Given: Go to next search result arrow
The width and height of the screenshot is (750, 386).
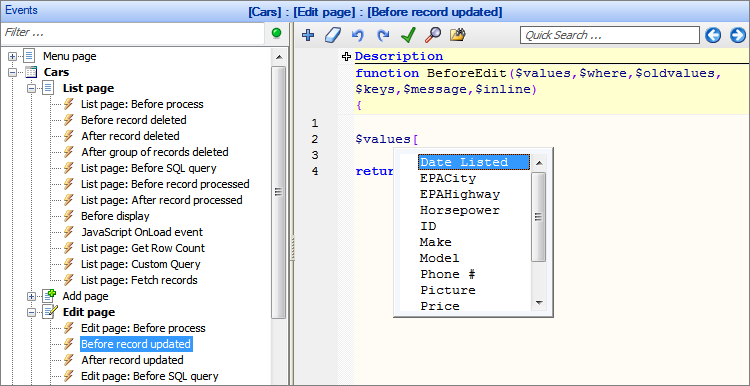Looking at the screenshot, I should coord(738,35).
